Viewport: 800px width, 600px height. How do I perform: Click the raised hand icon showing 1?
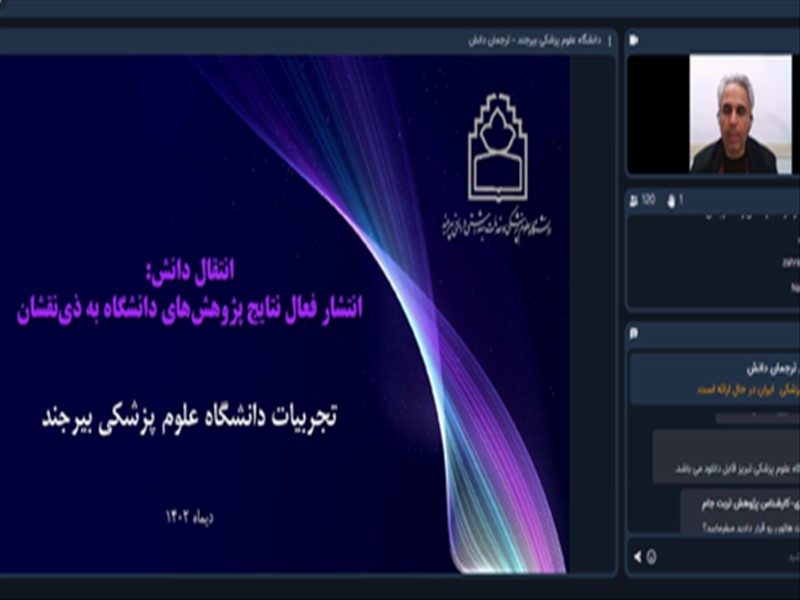(671, 201)
